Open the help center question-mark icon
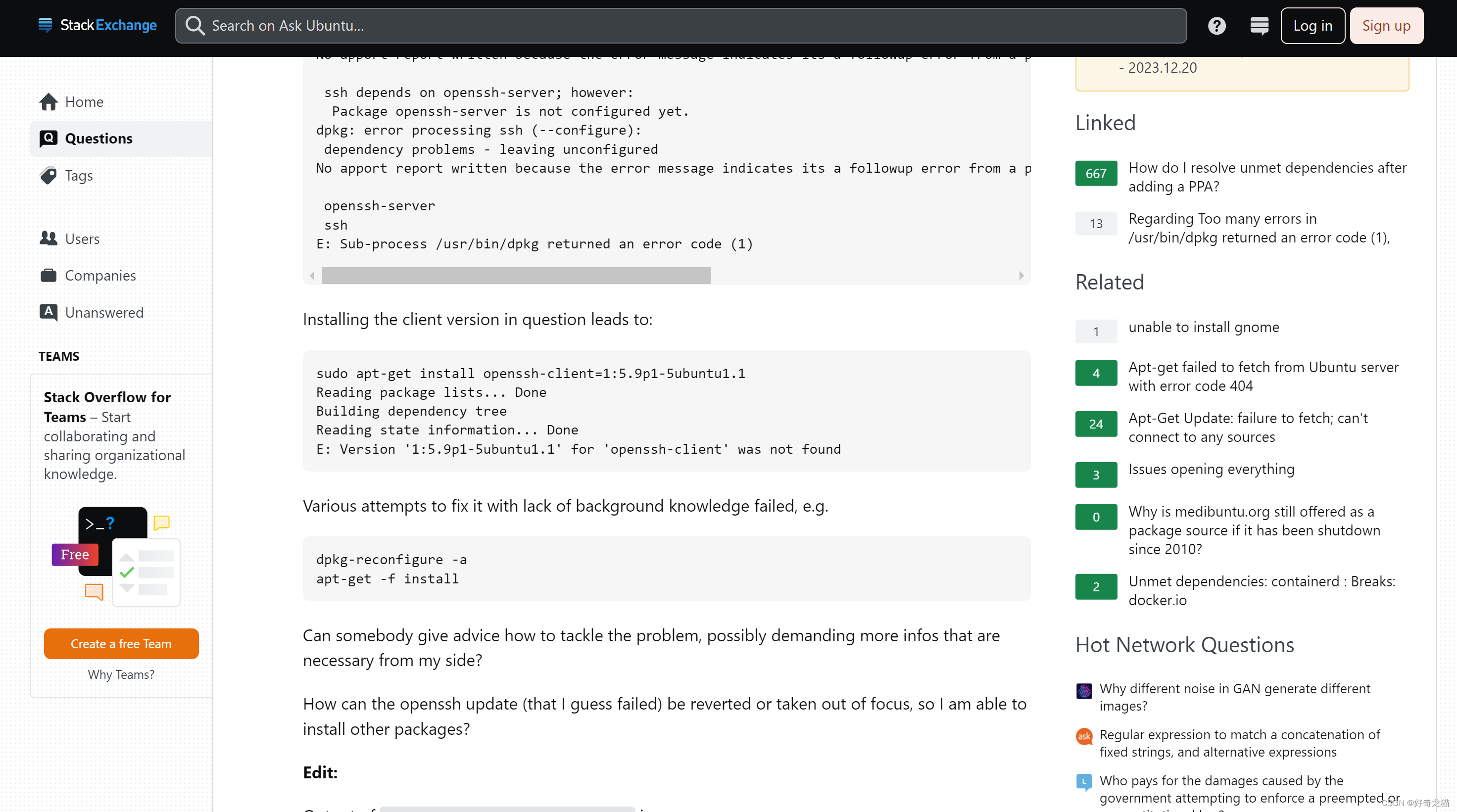The height and width of the screenshot is (812, 1457). (x=1216, y=26)
